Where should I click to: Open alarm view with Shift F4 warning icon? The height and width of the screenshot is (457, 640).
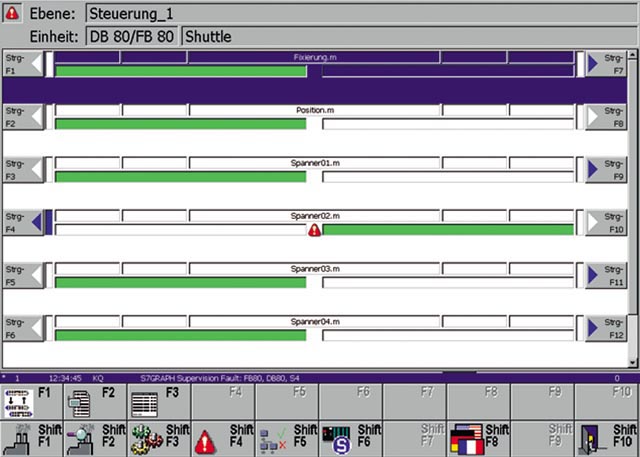(207, 440)
